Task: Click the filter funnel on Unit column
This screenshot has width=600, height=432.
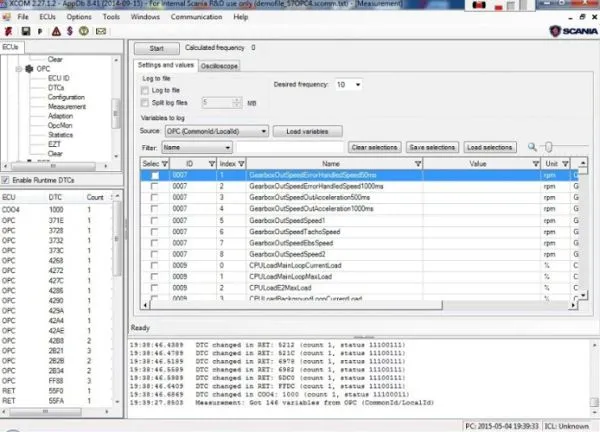Action: click(x=565, y=164)
